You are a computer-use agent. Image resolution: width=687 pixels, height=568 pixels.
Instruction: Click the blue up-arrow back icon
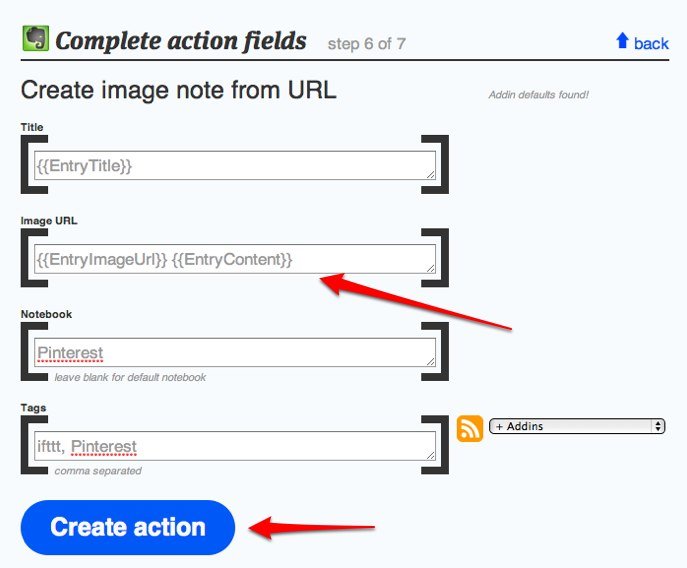pyautogui.click(x=622, y=41)
